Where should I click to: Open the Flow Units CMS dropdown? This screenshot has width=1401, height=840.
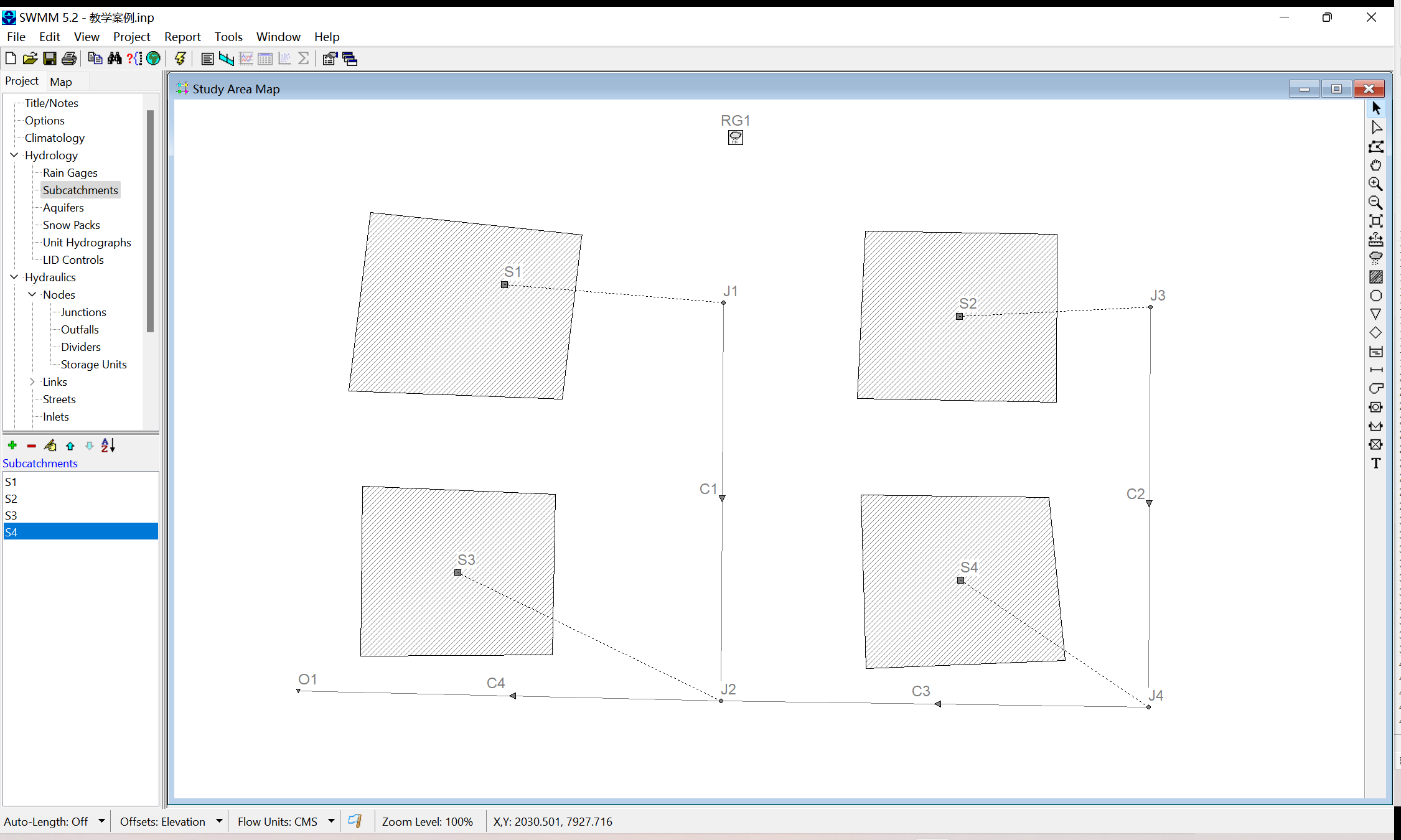pyautogui.click(x=331, y=821)
